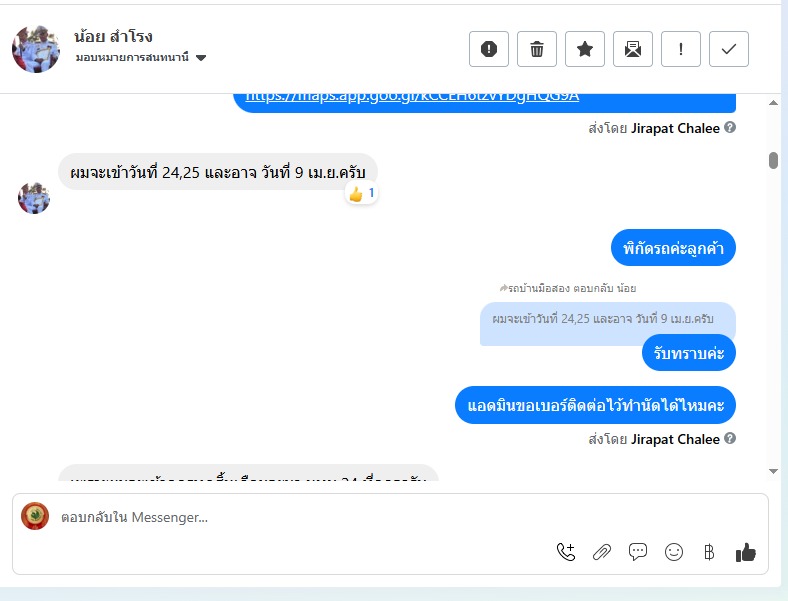The width and height of the screenshot is (788, 601).
Task: Star this conversation as follow-up
Action: point(584,49)
